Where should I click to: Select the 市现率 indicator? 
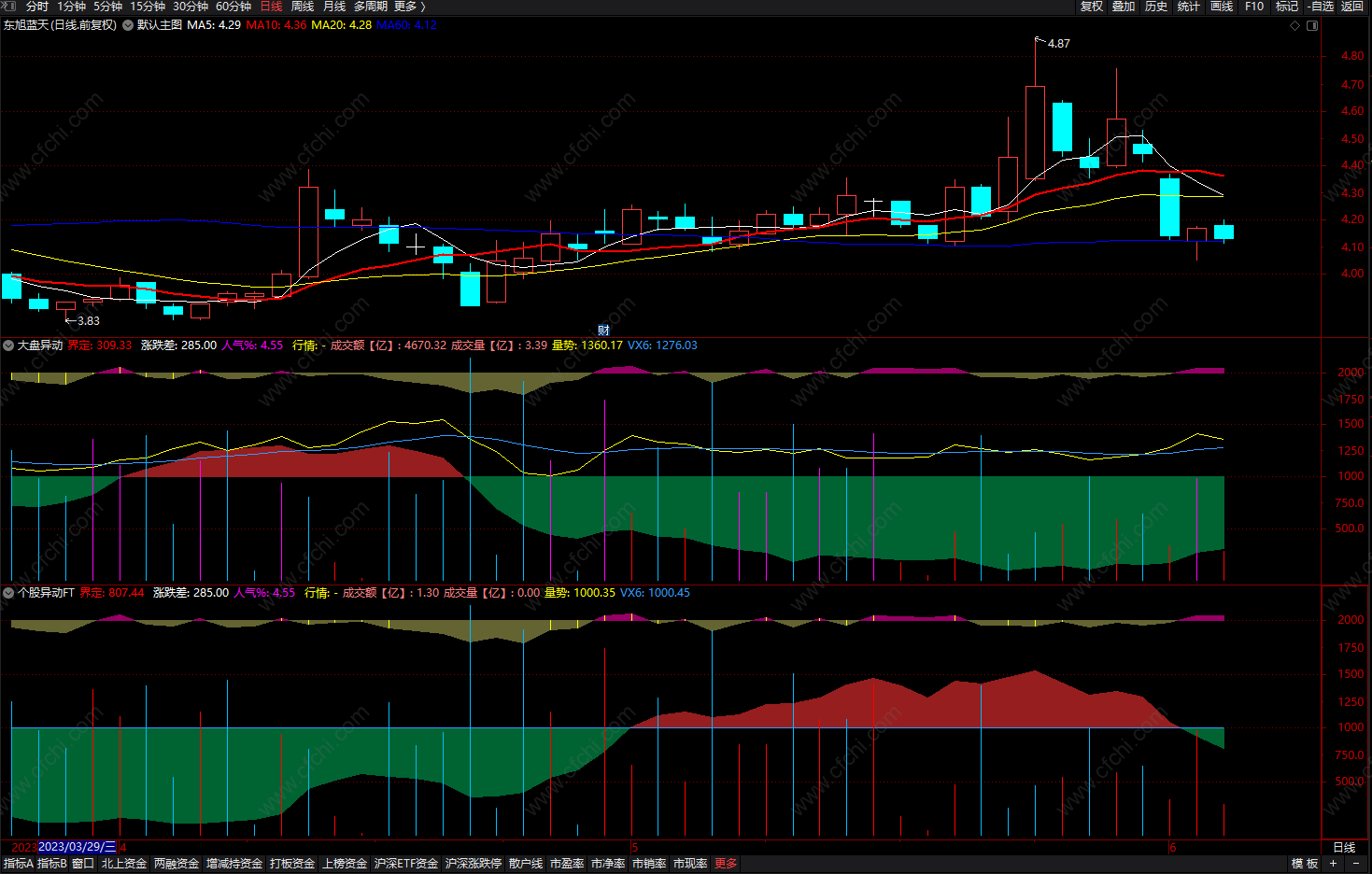690,864
